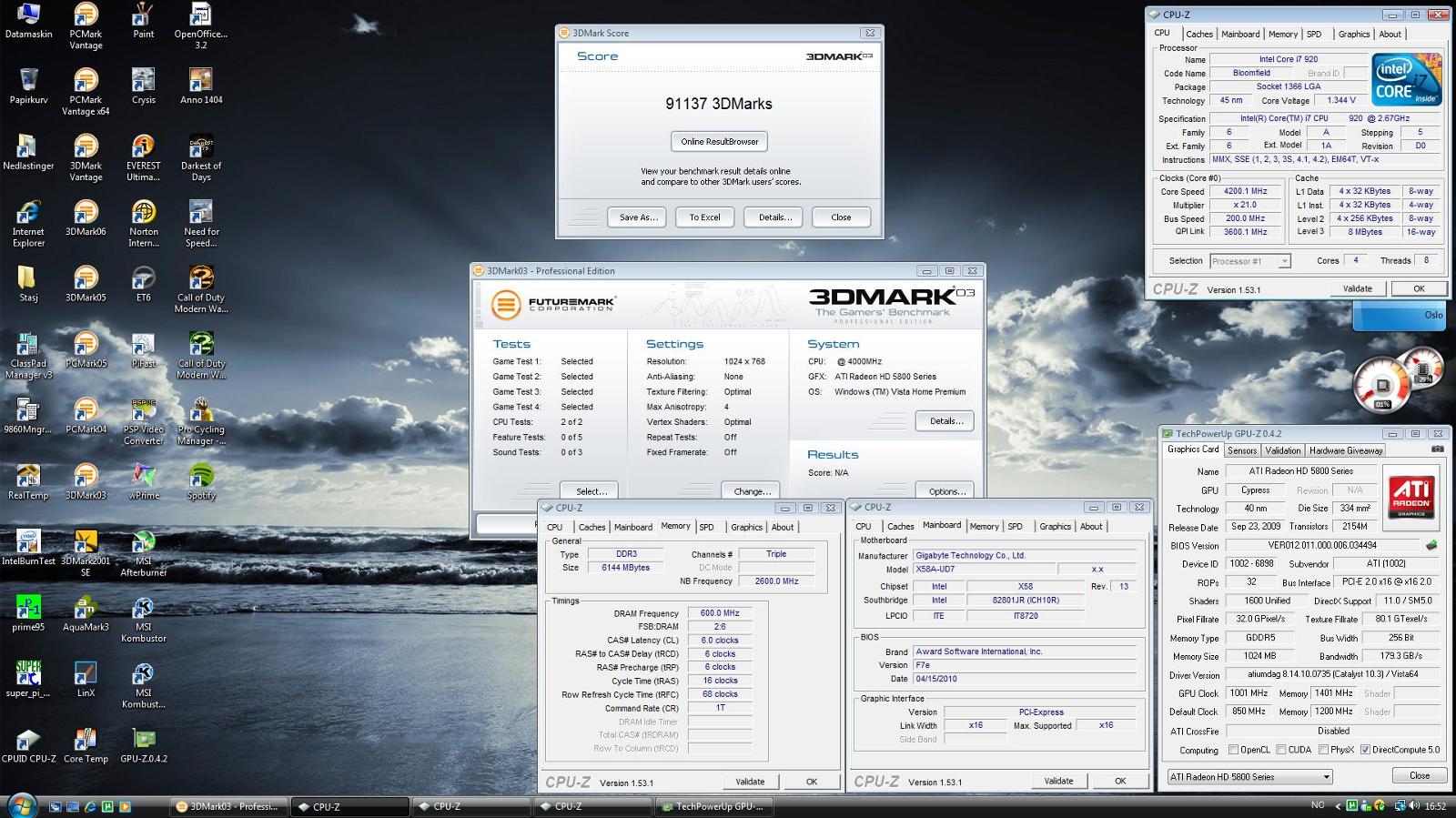Click the Close button in GPU-Z
This screenshot has width=1456, height=818.
click(x=1419, y=775)
